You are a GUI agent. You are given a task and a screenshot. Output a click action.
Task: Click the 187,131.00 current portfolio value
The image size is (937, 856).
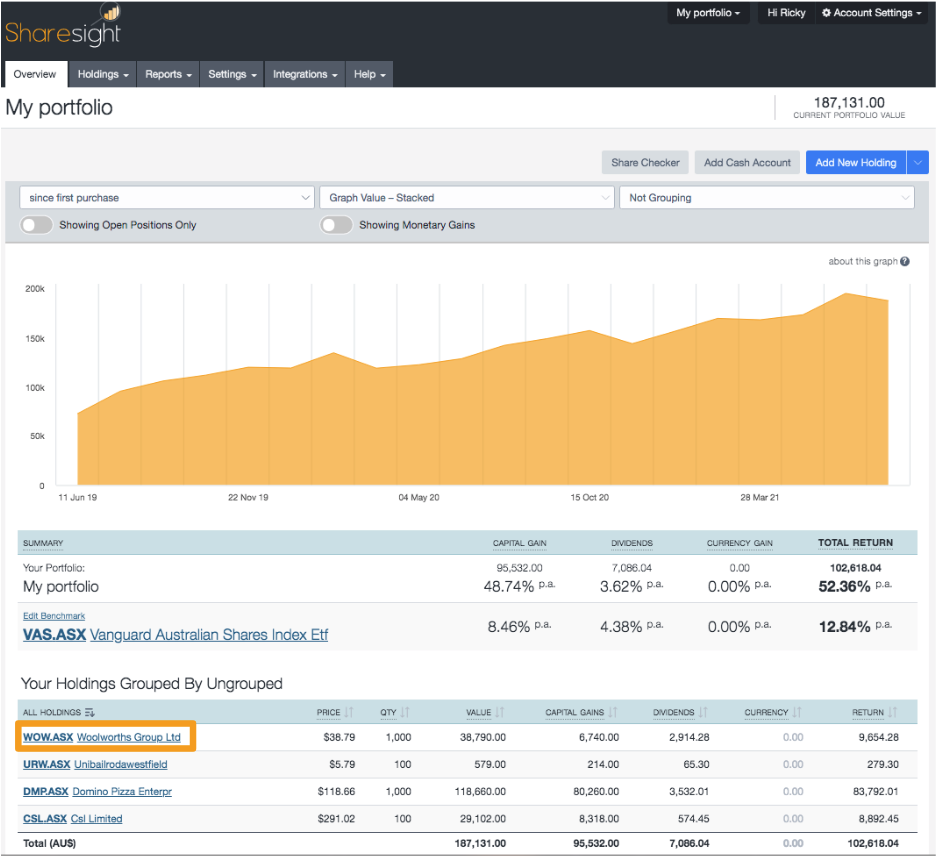click(x=849, y=102)
